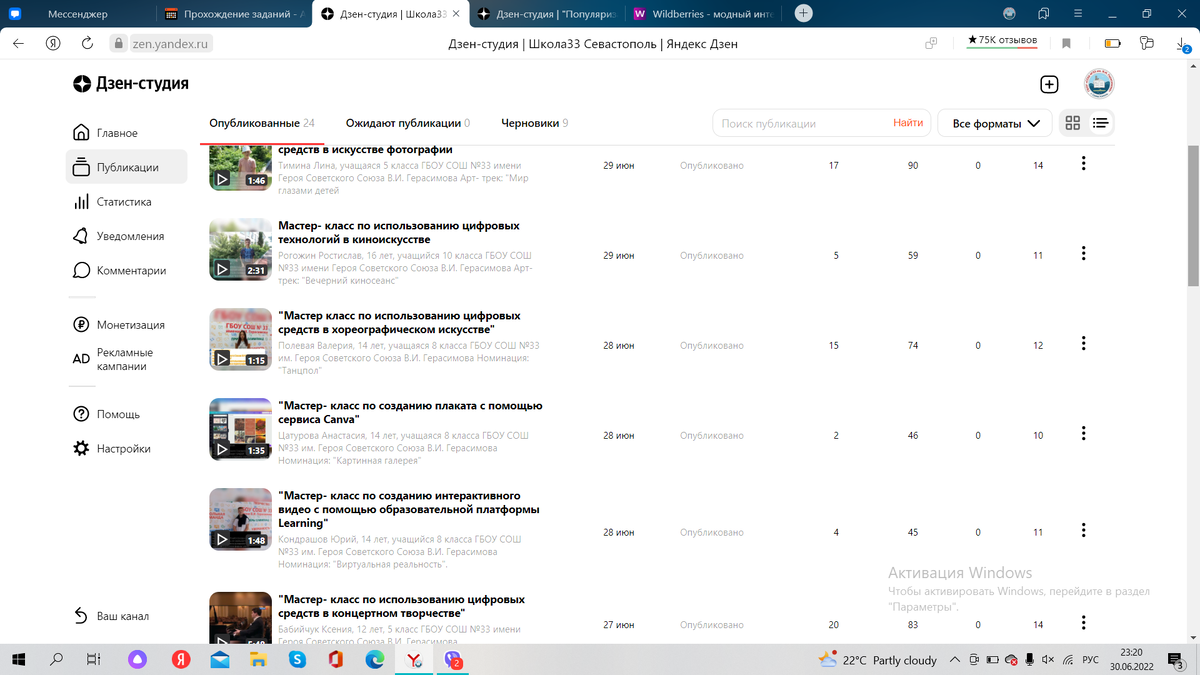This screenshot has width=1200, height=675.
Task: Open publication about интерактивного видео Learning
Action: pos(409,509)
